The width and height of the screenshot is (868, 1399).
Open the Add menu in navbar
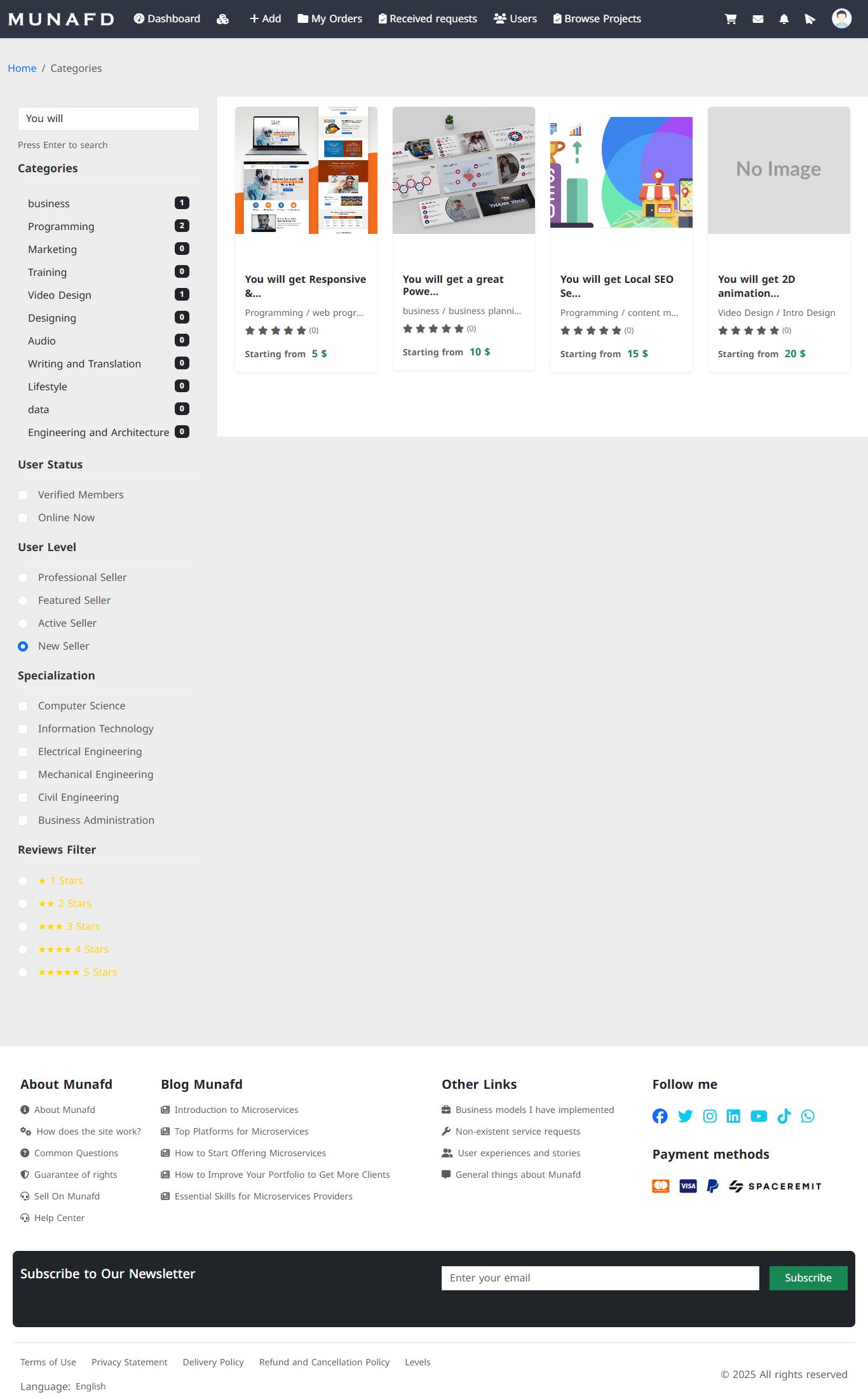265,19
